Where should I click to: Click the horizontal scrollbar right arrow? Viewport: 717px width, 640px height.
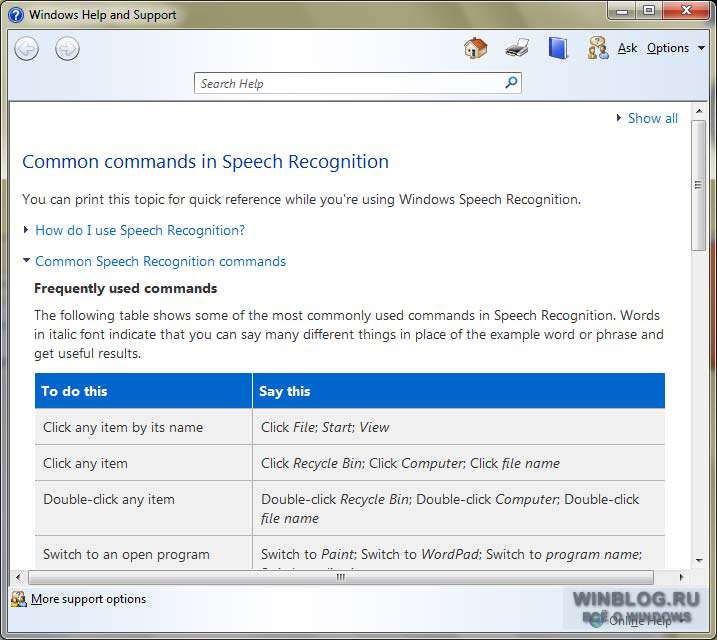[x=681, y=577]
